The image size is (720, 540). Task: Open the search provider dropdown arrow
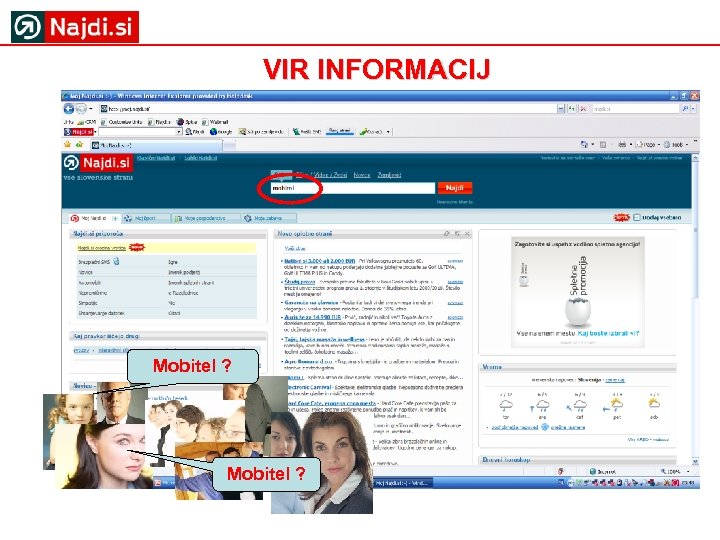coord(693,109)
